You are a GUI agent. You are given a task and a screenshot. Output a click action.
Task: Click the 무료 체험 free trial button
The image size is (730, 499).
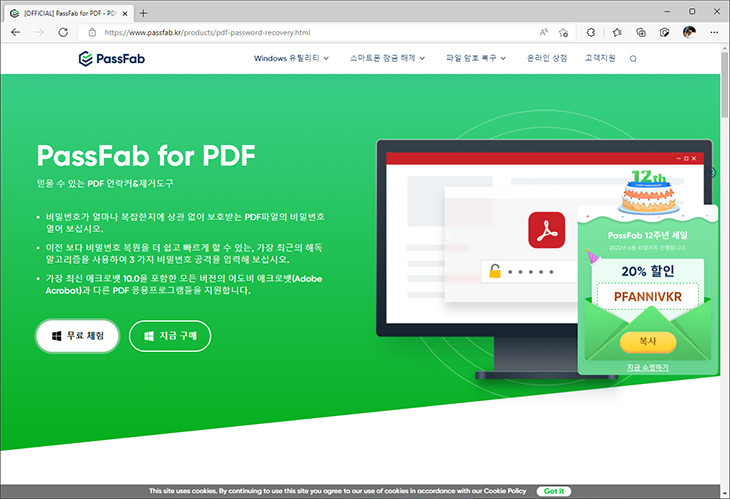click(x=77, y=336)
